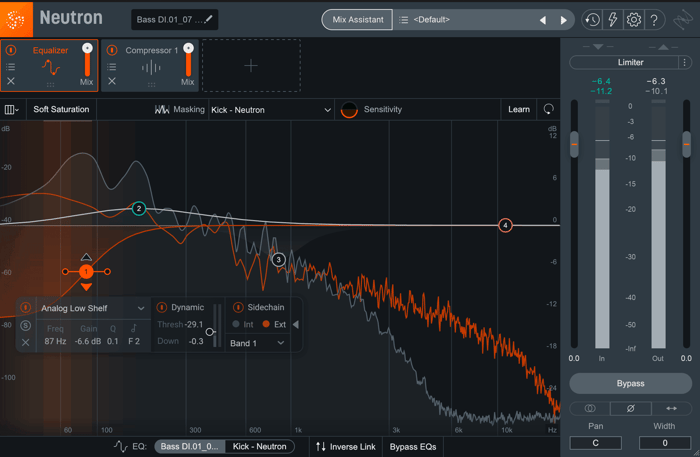Select Ext sidechain source
Screen dimensions: 700x457
point(274,324)
